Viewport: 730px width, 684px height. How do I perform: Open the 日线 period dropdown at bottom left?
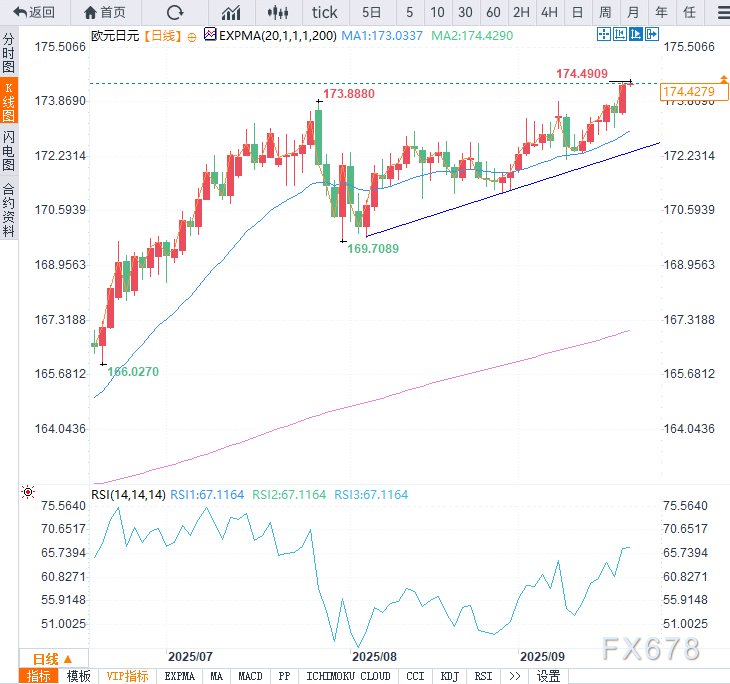click(52, 659)
